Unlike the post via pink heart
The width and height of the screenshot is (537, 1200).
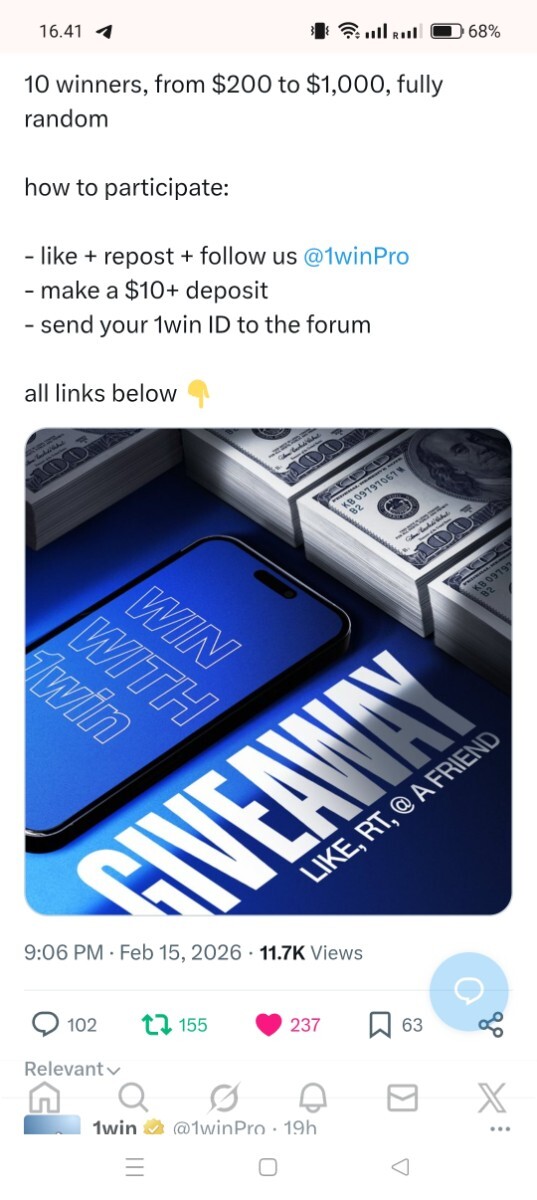pyautogui.click(x=269, y=1024)
